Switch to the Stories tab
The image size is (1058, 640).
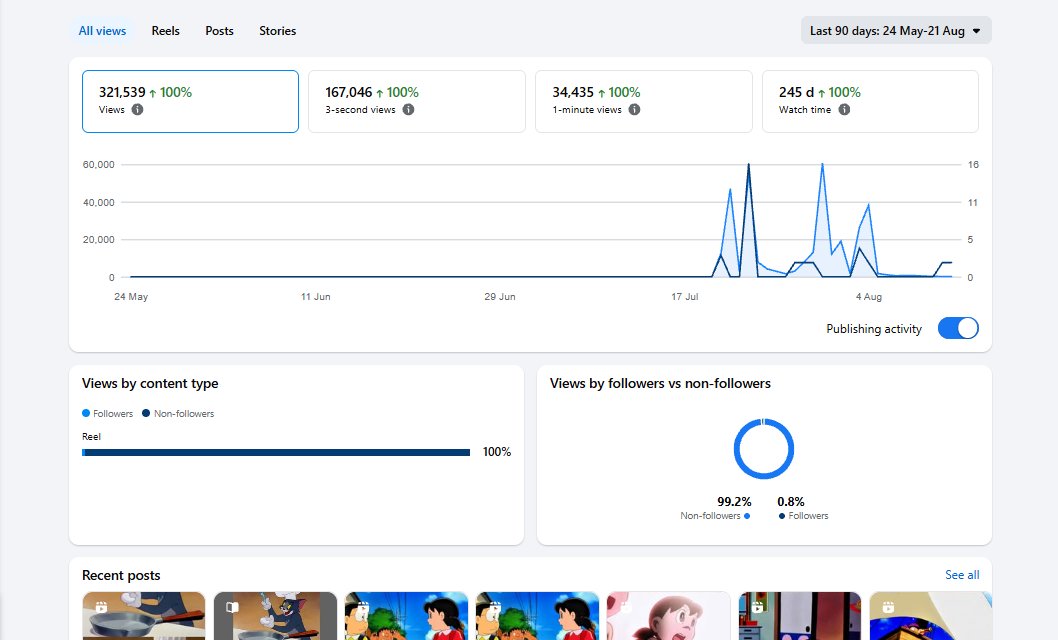point(277,30)
